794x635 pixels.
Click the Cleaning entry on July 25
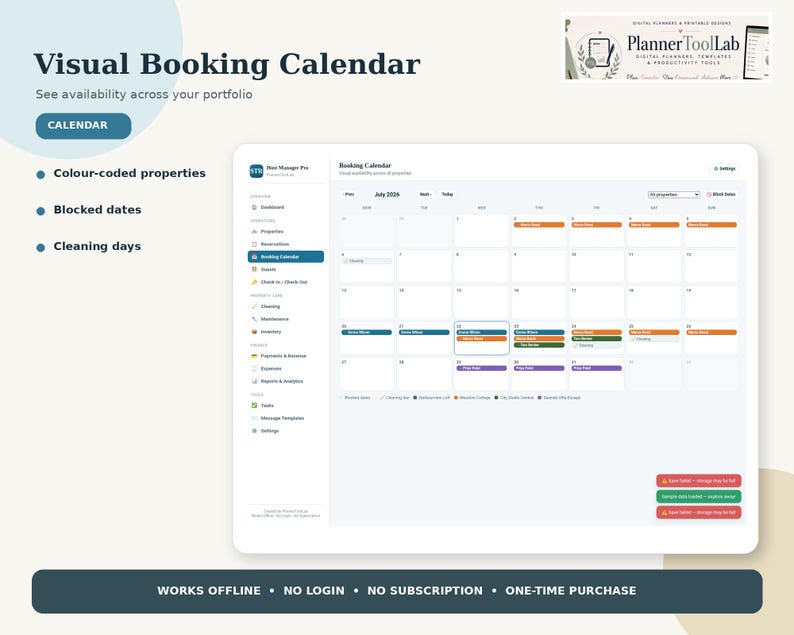654,339
